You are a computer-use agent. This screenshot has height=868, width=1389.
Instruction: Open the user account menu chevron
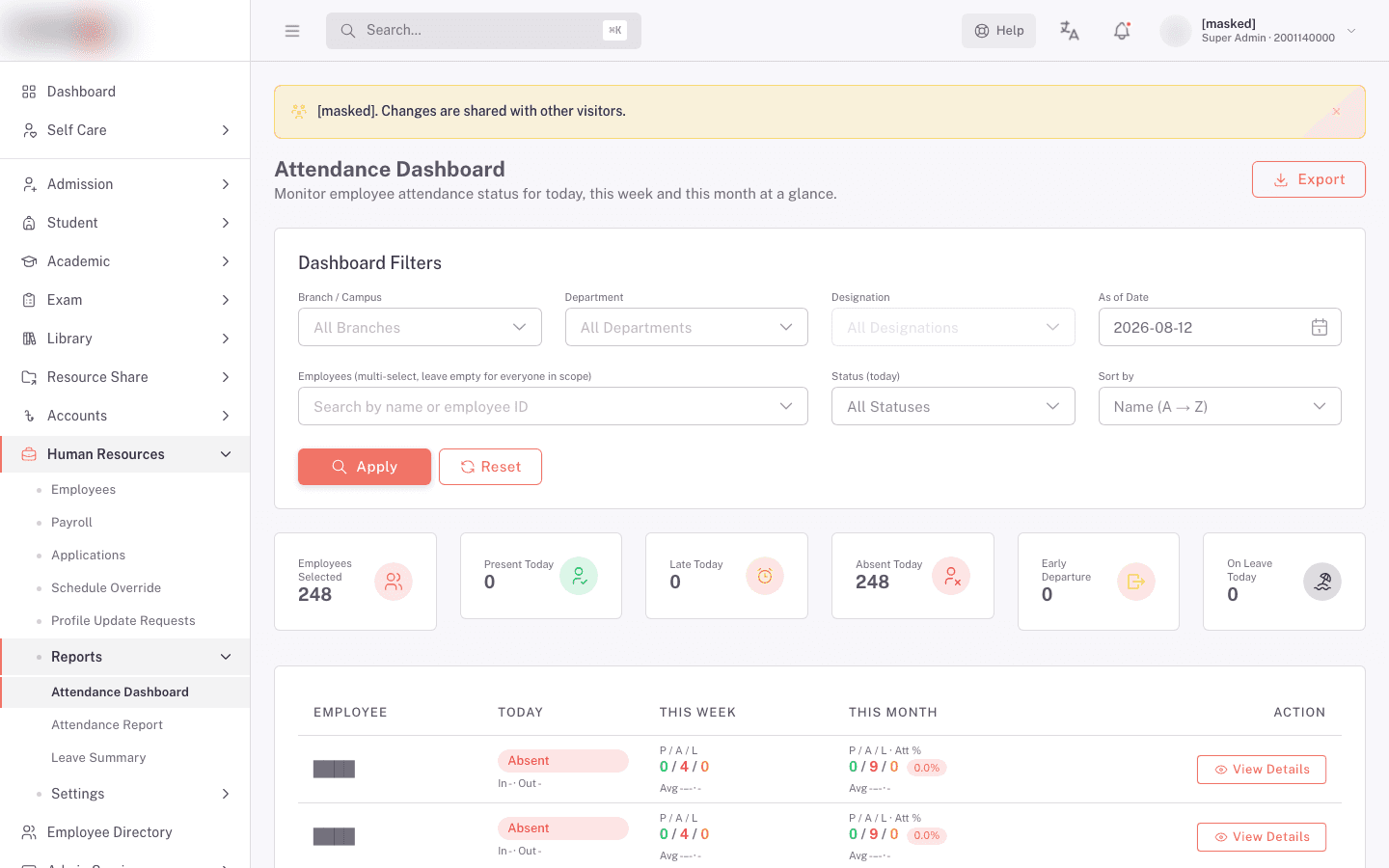pos(1351,31)
